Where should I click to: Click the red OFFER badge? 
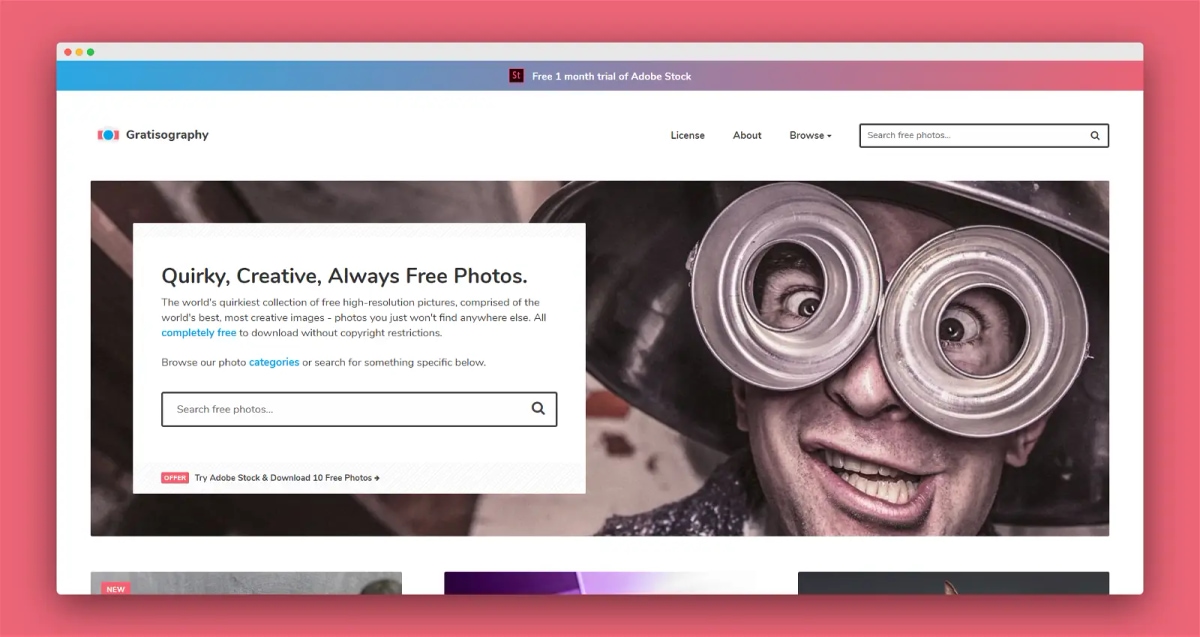pyautogui.click(x=175, y=478)
